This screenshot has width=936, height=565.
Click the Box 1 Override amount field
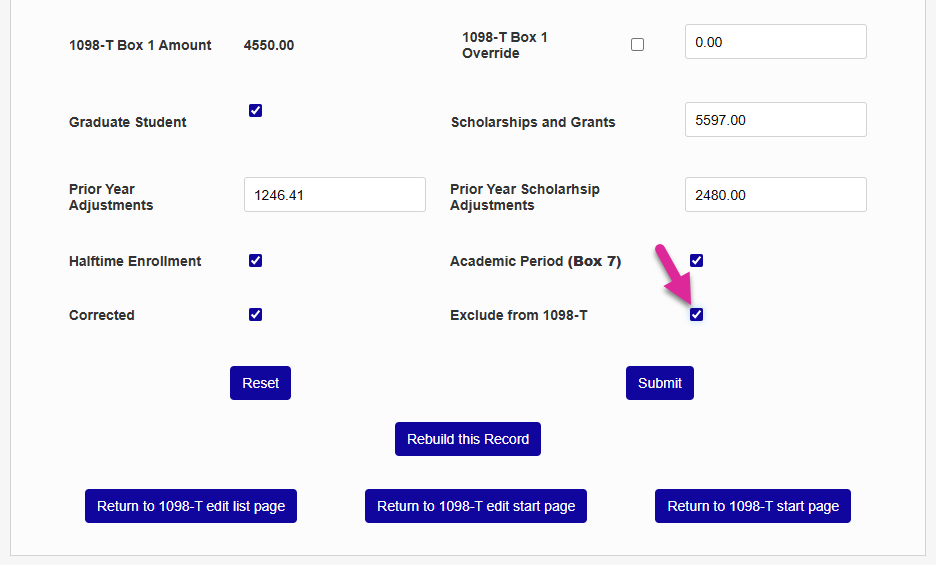point(775,42)
